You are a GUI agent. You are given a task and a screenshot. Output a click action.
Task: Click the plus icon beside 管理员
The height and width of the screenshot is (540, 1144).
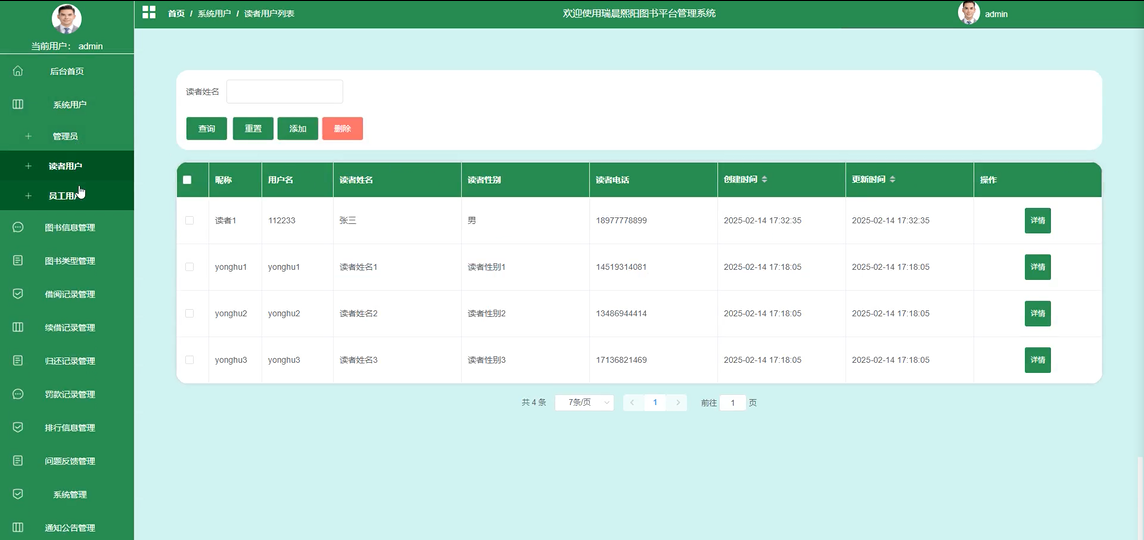coord(28,136)
